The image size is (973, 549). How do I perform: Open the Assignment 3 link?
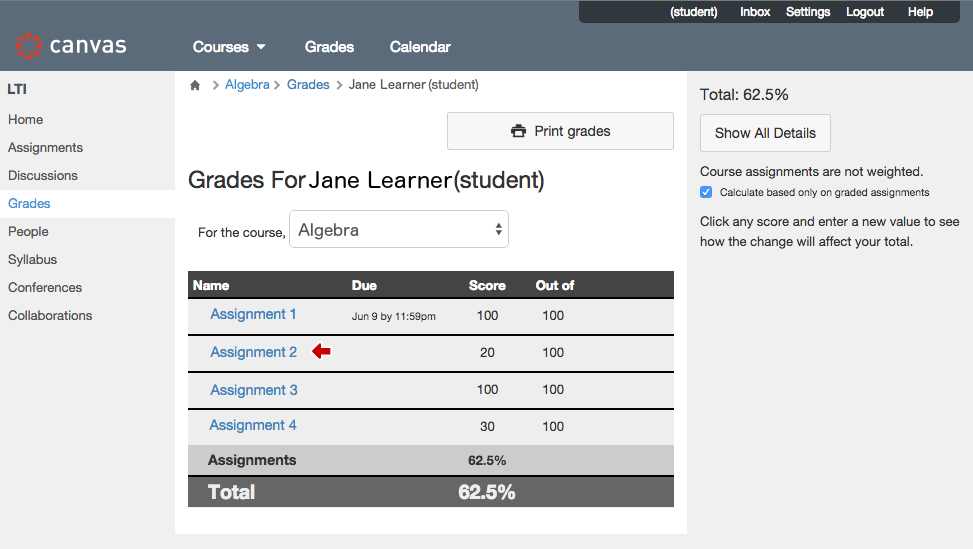pyautogui.click(x=254, y=390)
